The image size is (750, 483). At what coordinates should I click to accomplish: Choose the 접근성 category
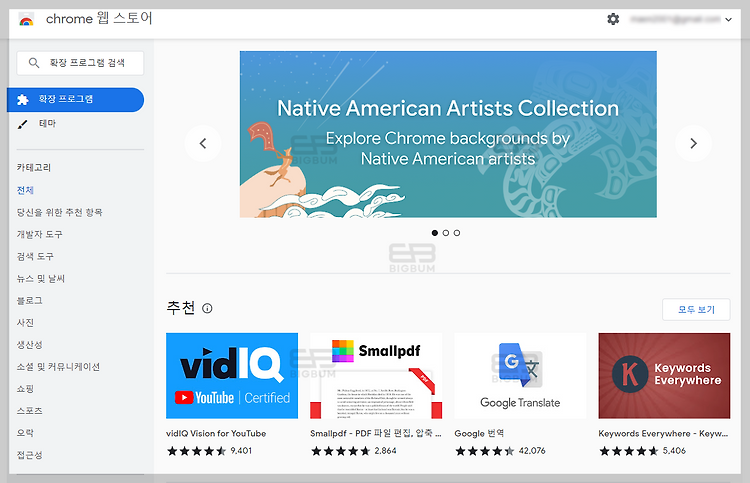click(30, 454)
